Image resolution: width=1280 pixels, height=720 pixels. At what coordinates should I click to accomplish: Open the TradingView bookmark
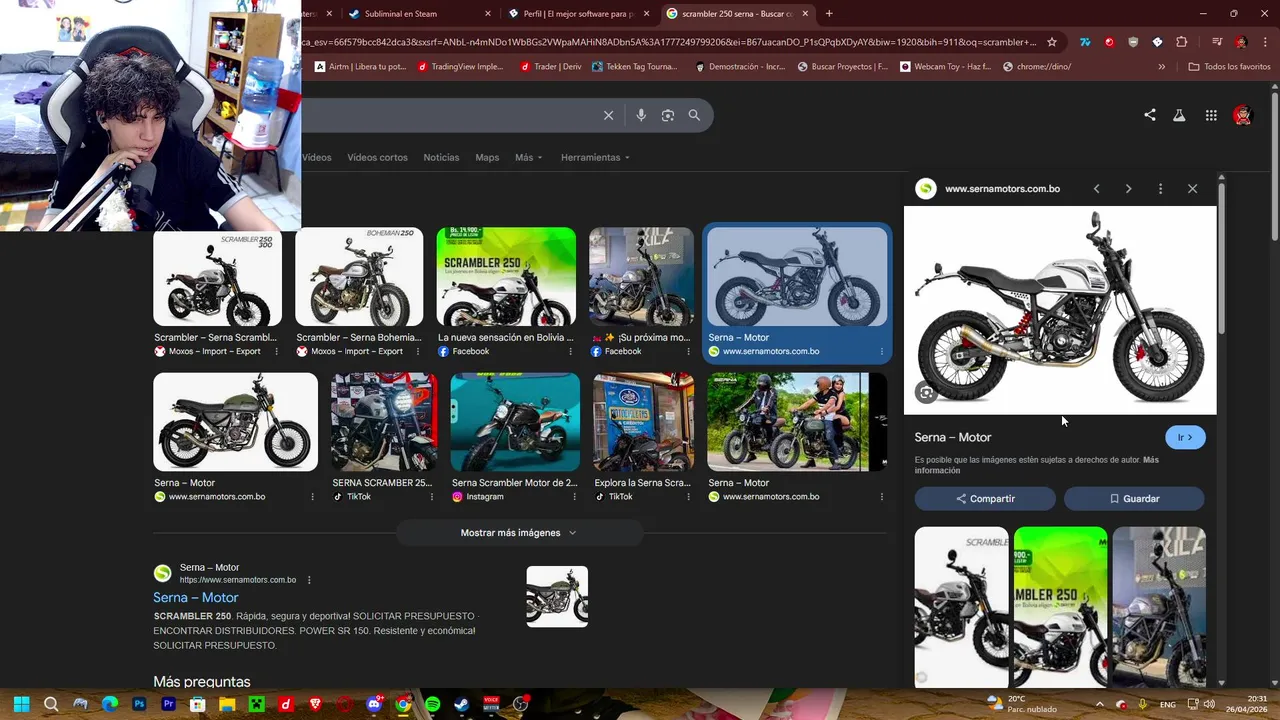pos(459,67)
